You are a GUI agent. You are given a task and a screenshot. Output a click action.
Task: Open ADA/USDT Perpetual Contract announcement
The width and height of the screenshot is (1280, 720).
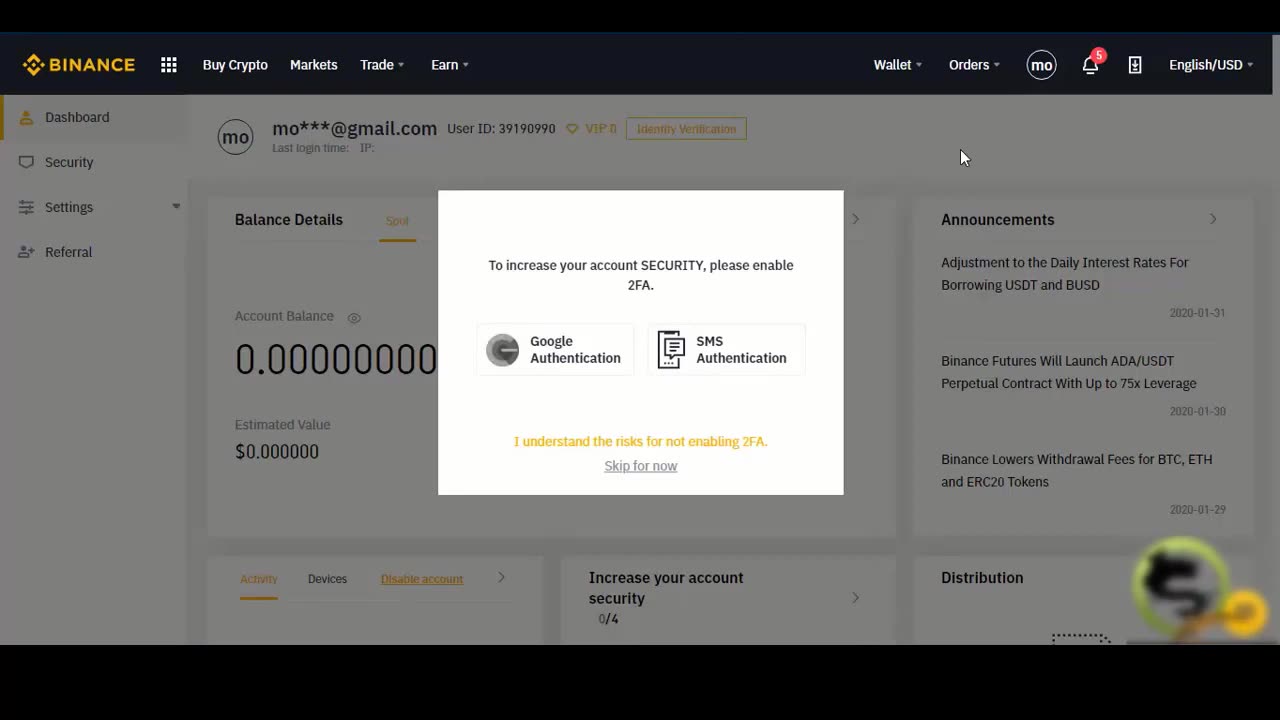click(1069, 372)
